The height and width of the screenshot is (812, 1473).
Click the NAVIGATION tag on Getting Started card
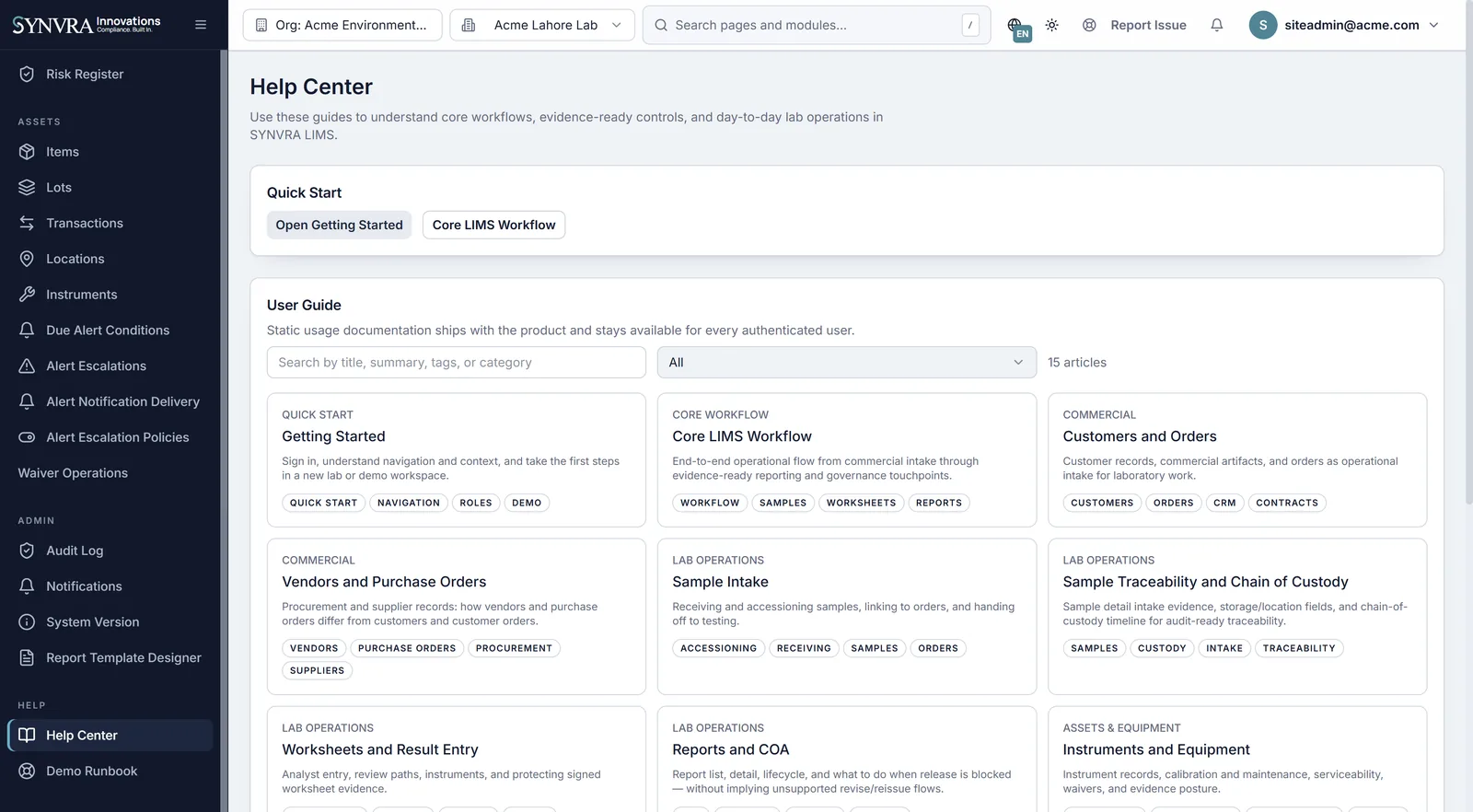click(409, 503)
